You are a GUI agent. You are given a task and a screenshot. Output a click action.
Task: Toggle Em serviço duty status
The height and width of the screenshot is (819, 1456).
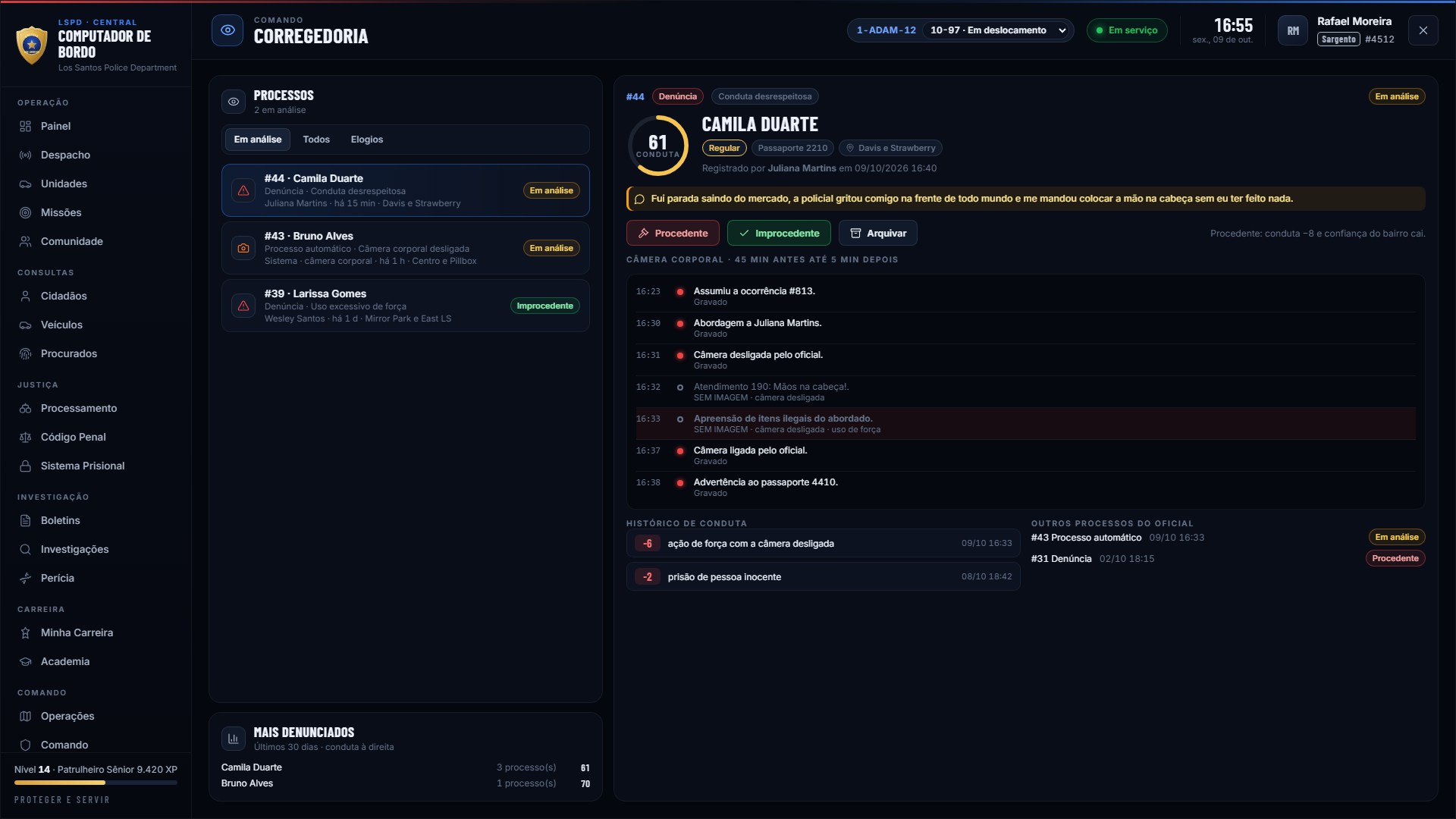(x=1127, y=30)
